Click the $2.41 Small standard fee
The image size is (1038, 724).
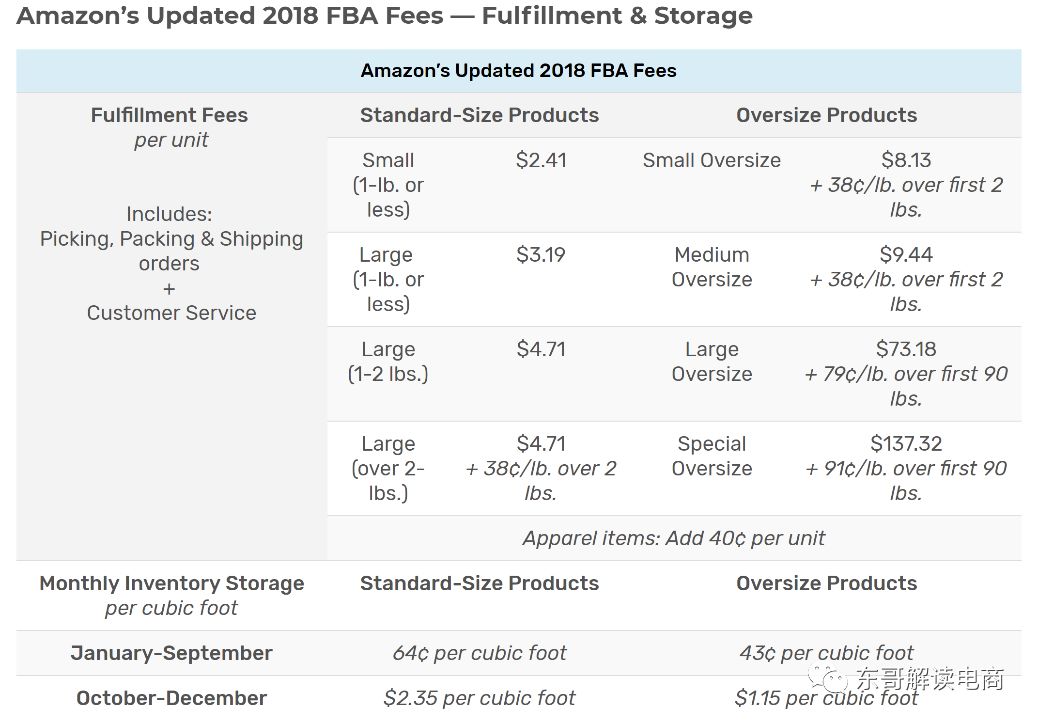click(541, 159)
